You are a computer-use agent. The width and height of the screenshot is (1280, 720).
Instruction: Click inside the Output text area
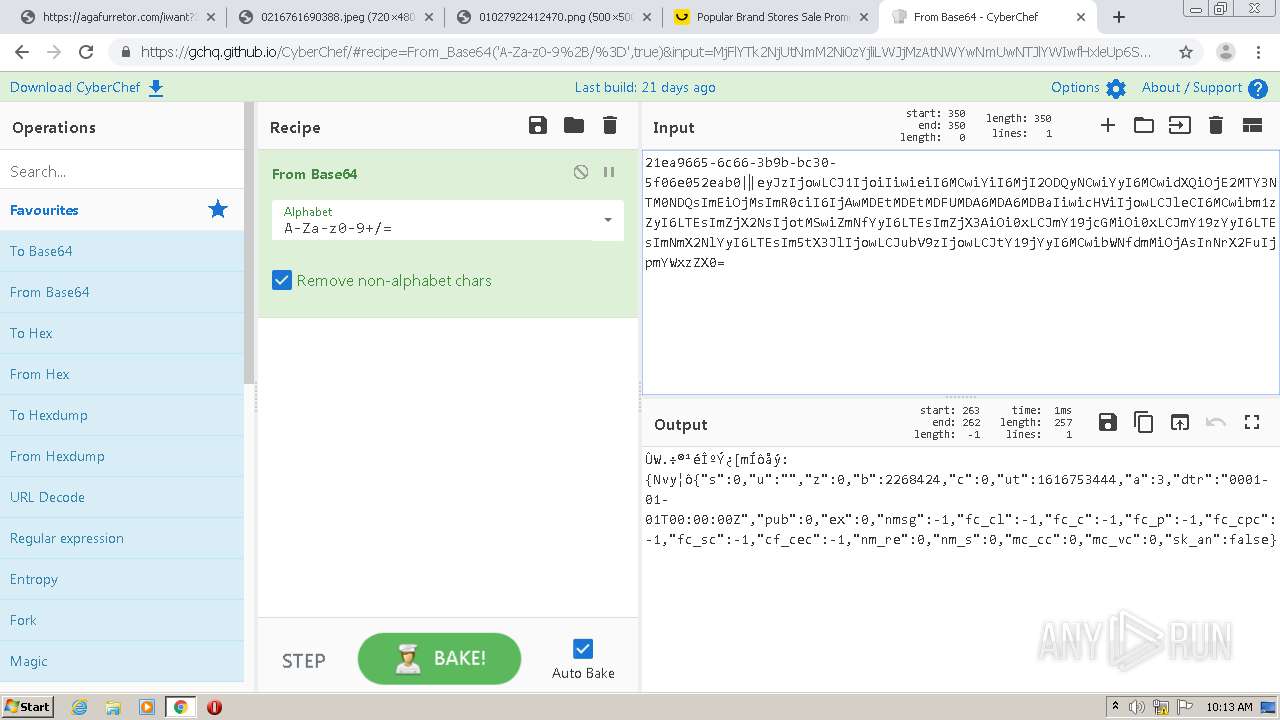(x=960, y=568)
